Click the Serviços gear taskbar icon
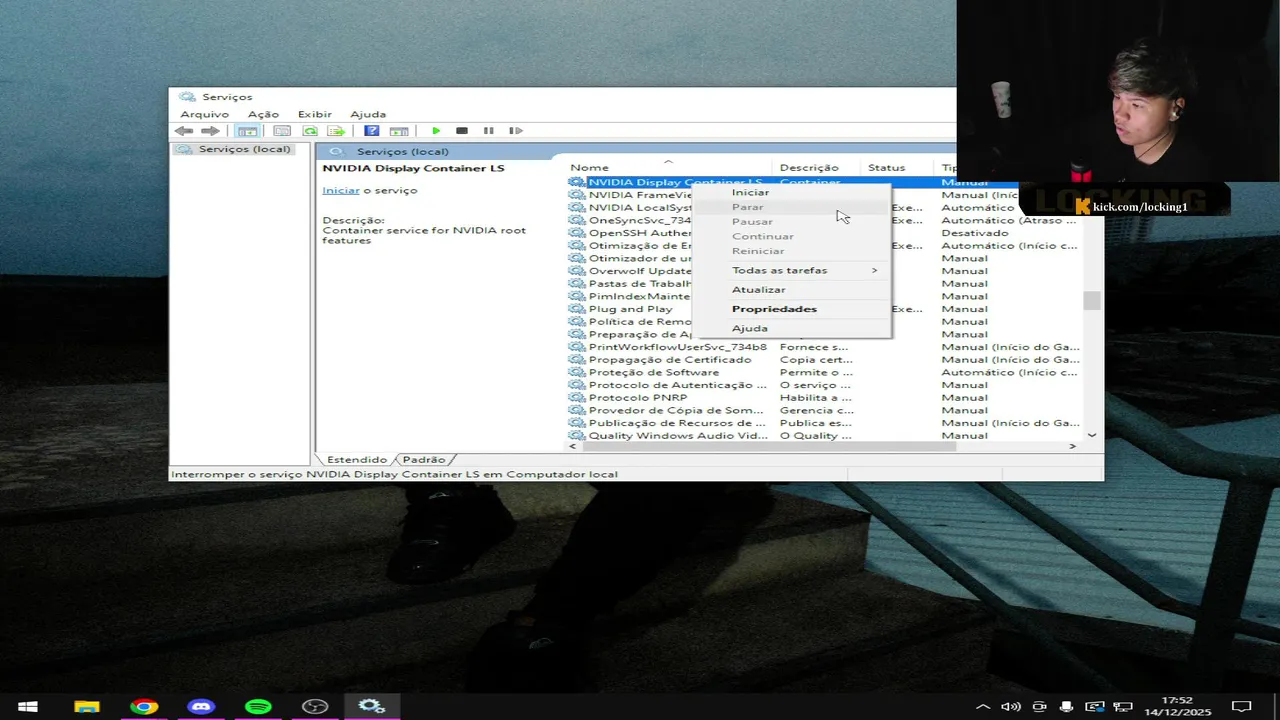This screenshot has height=720, width=1280. tap(372, 707)
